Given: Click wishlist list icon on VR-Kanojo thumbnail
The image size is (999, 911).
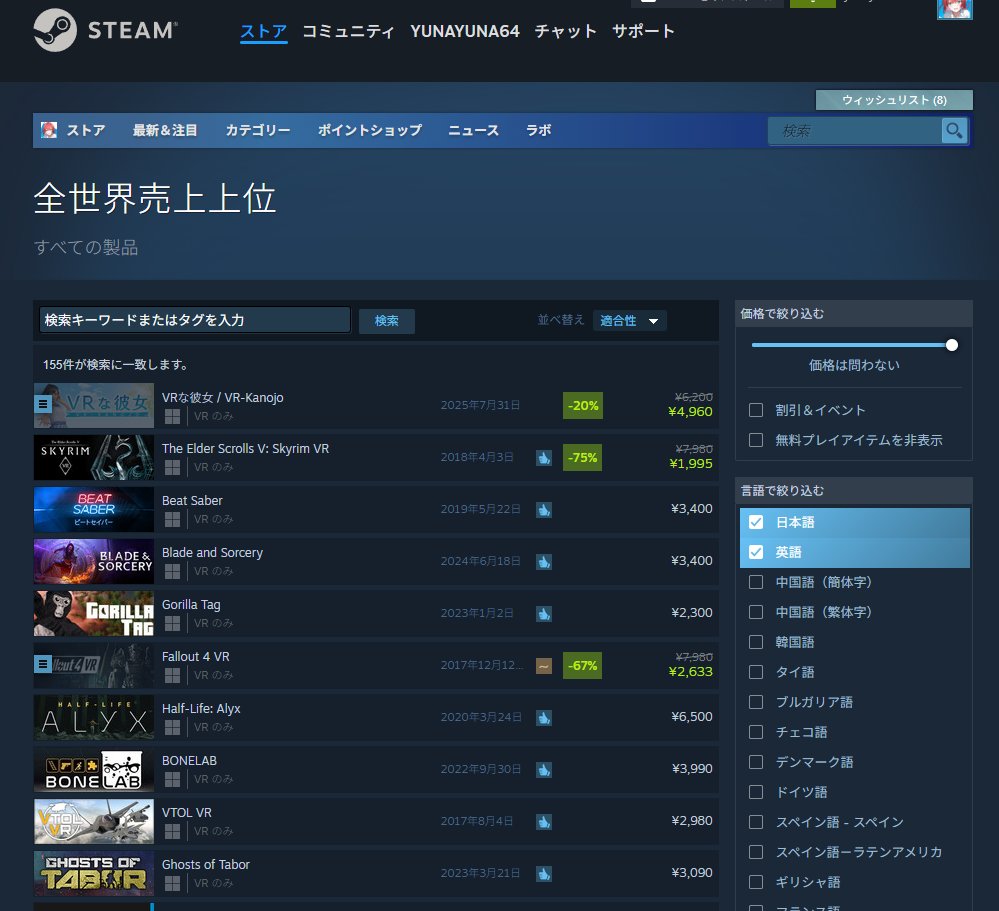Looking at the screenshot, I should 43,404.
